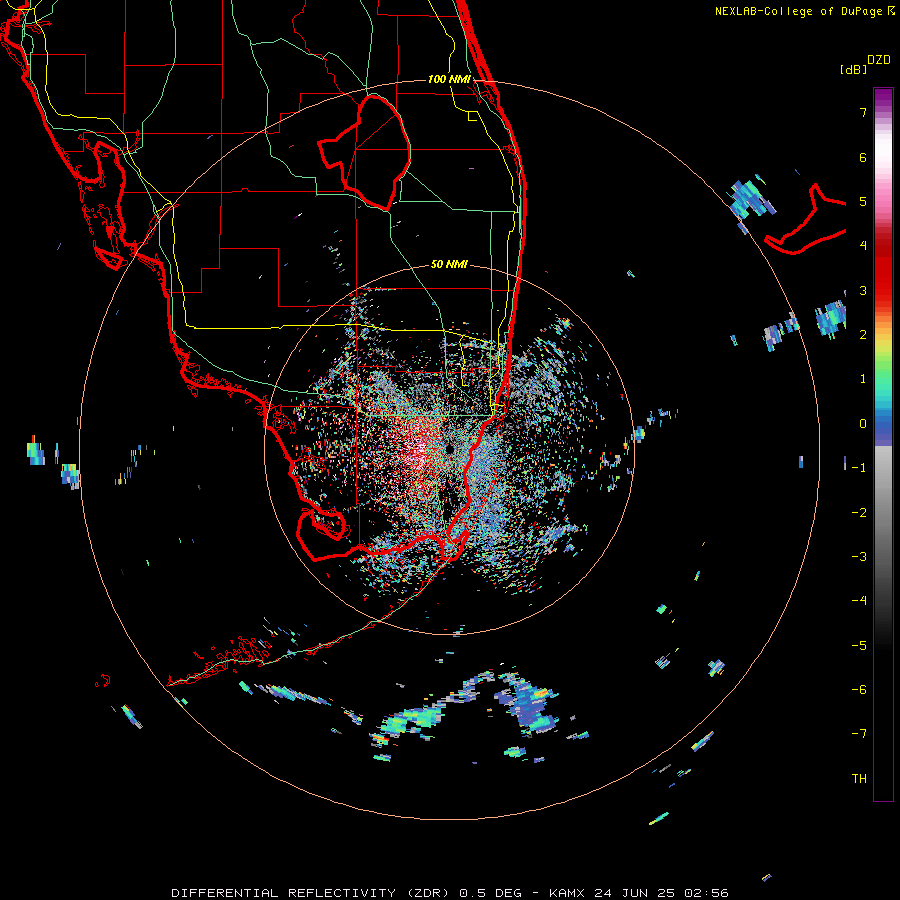Click the -7 value on color scale
The image size is (900, 900).
click(859, 734)
